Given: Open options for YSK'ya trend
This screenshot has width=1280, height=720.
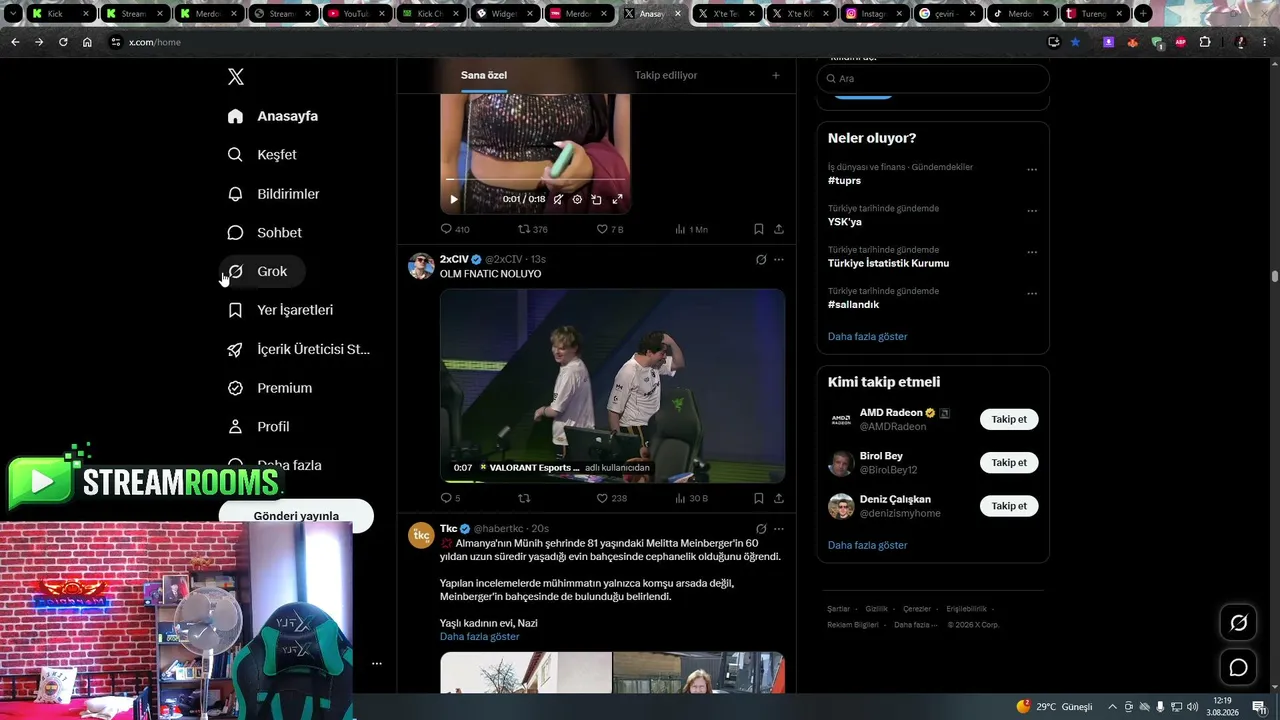Looking at the screenshot, I should (x=1032, y=211).
